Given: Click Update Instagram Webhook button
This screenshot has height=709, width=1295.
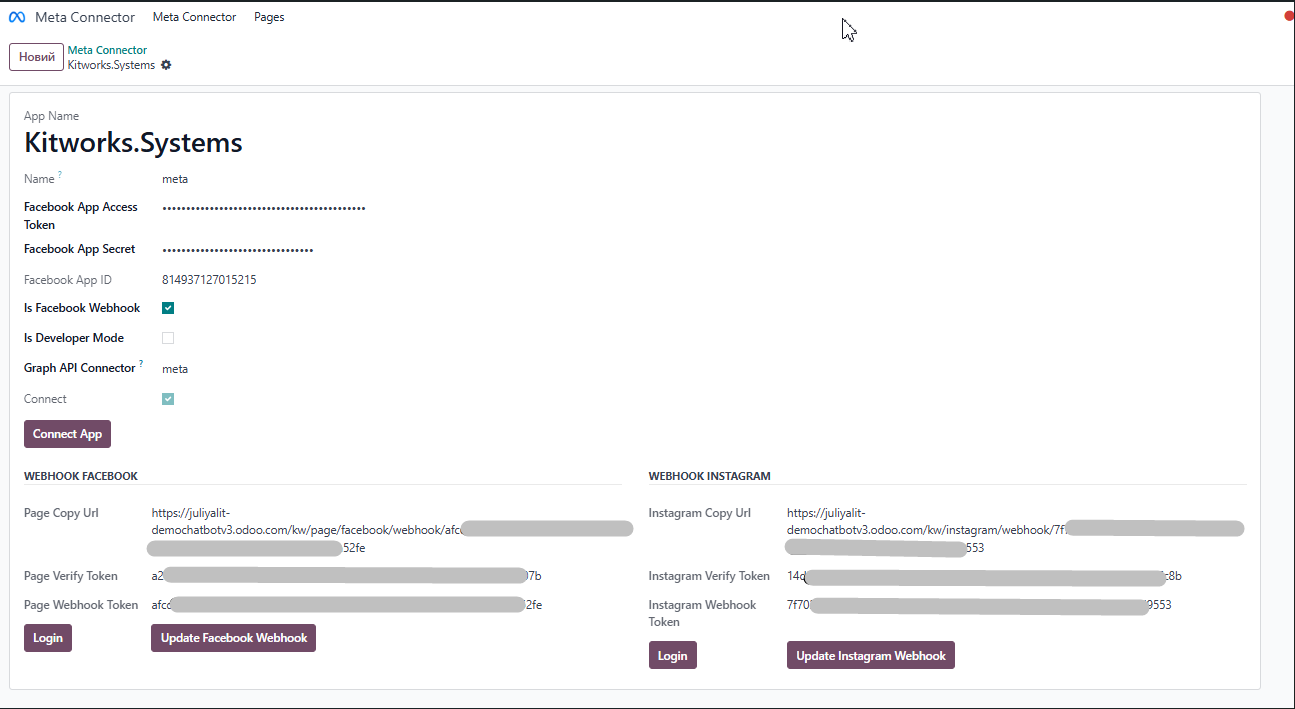Looking at the screenshot, I should pyautogui.click(x=870, y=656).
